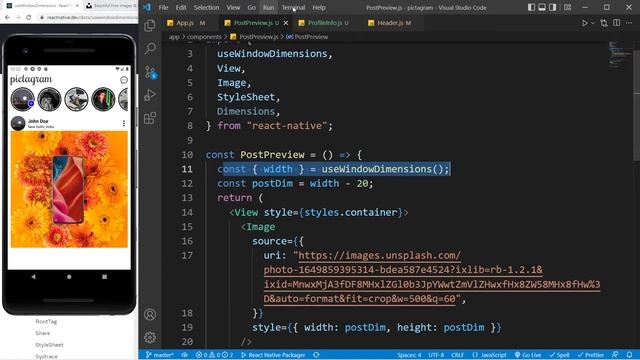This screenshot has width=640, height=360.
Task: Tap the Android home button in emulator
Action: click(69, 277)
